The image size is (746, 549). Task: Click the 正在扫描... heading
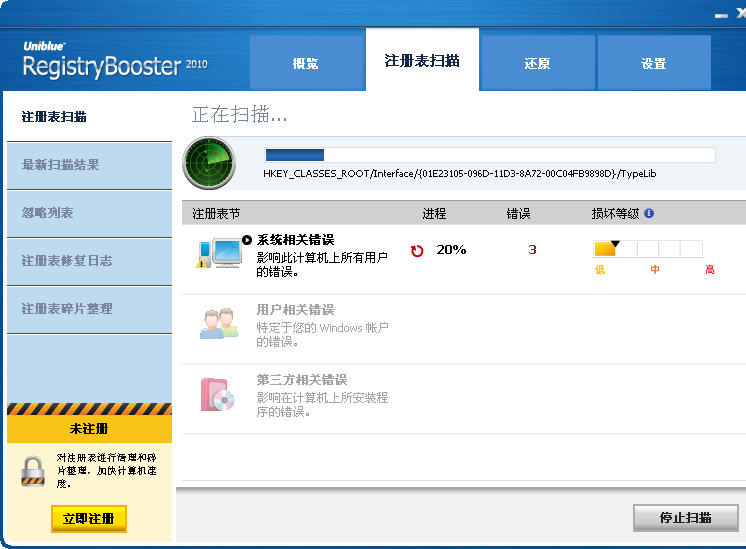(239, 115)
